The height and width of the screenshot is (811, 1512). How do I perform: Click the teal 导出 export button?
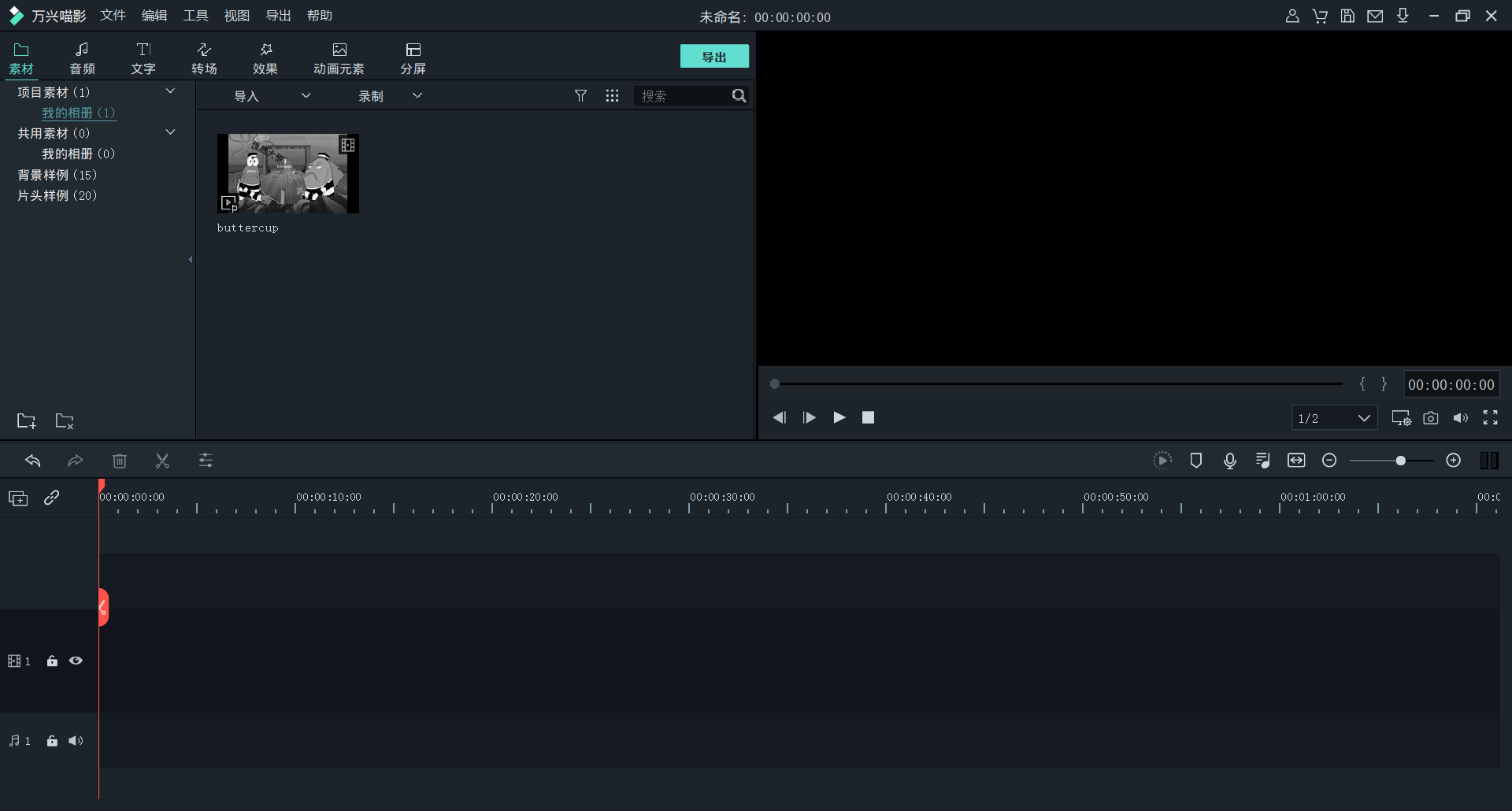point(714,57)
